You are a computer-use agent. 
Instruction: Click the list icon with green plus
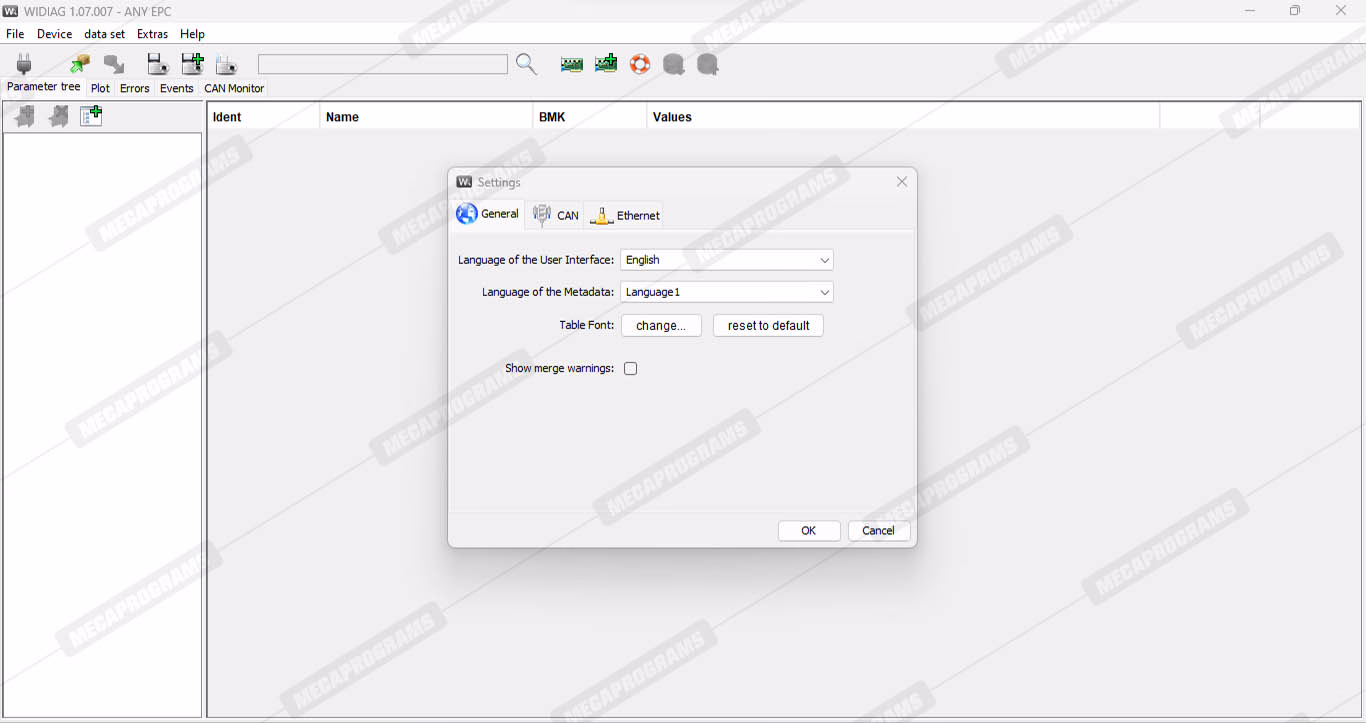pyautogui.click(x=91, y=117)
